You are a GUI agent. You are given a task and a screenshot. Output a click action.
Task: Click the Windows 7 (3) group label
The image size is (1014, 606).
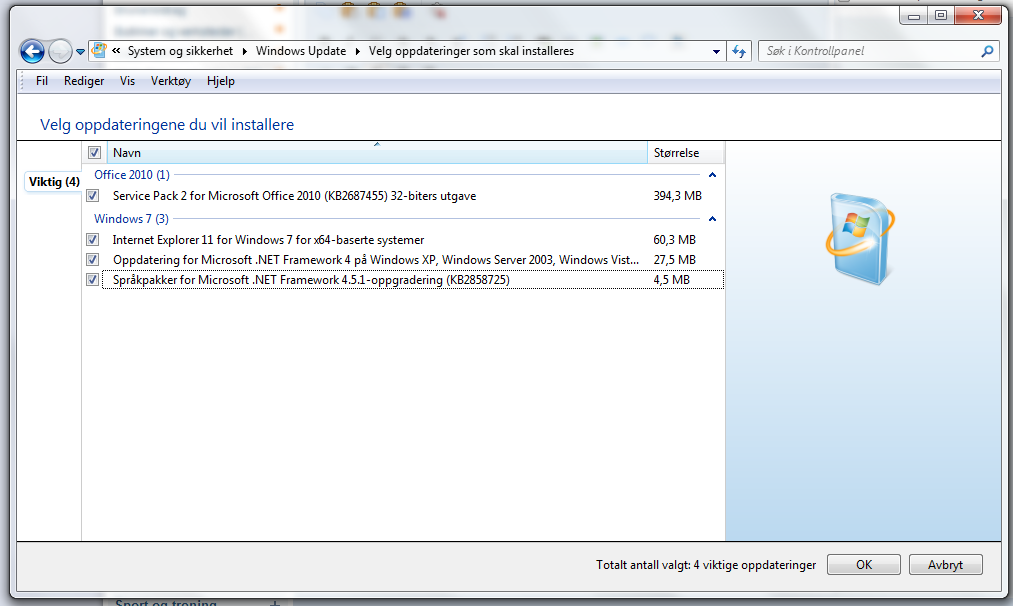(131, 219)
